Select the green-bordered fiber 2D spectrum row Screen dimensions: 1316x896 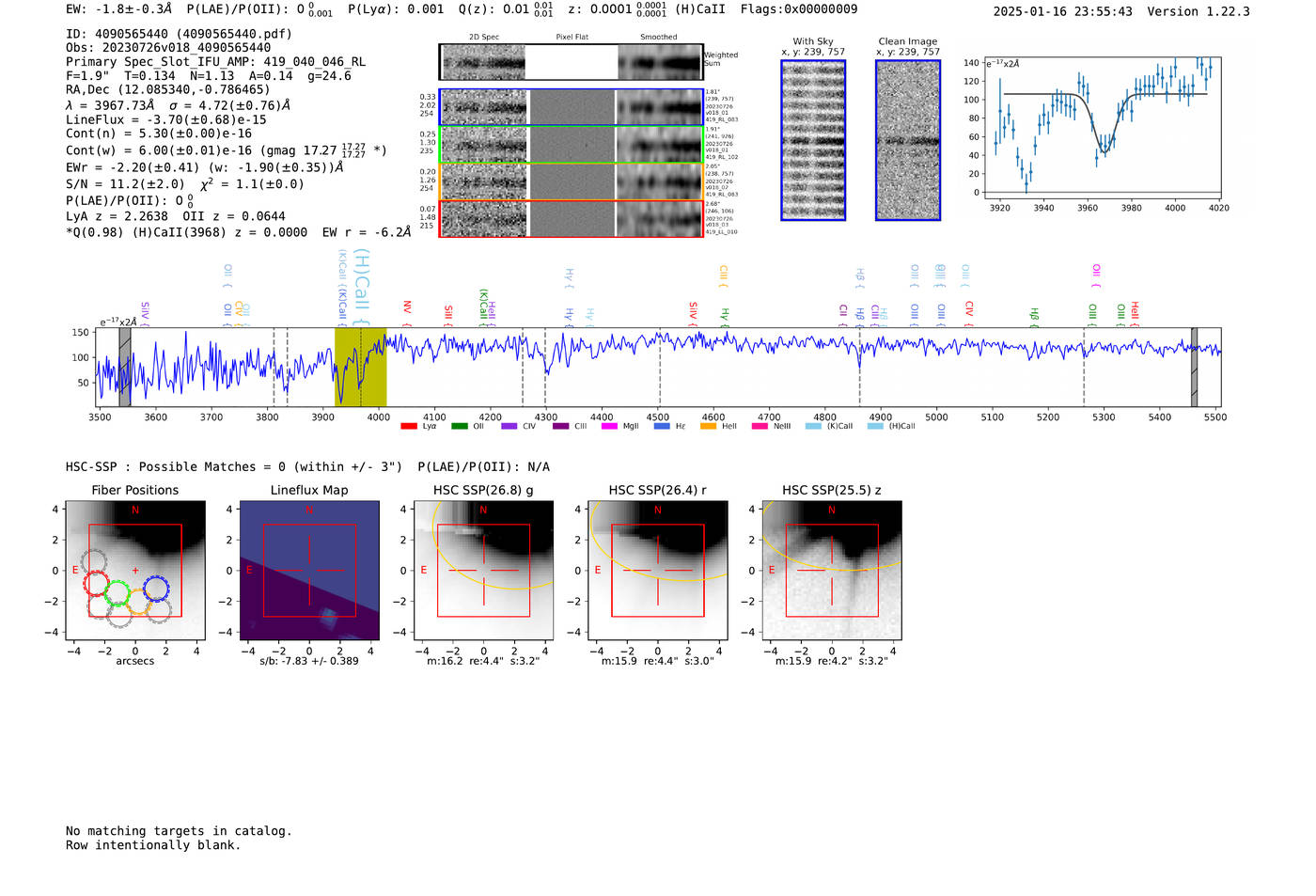click(x=571, y=144)
